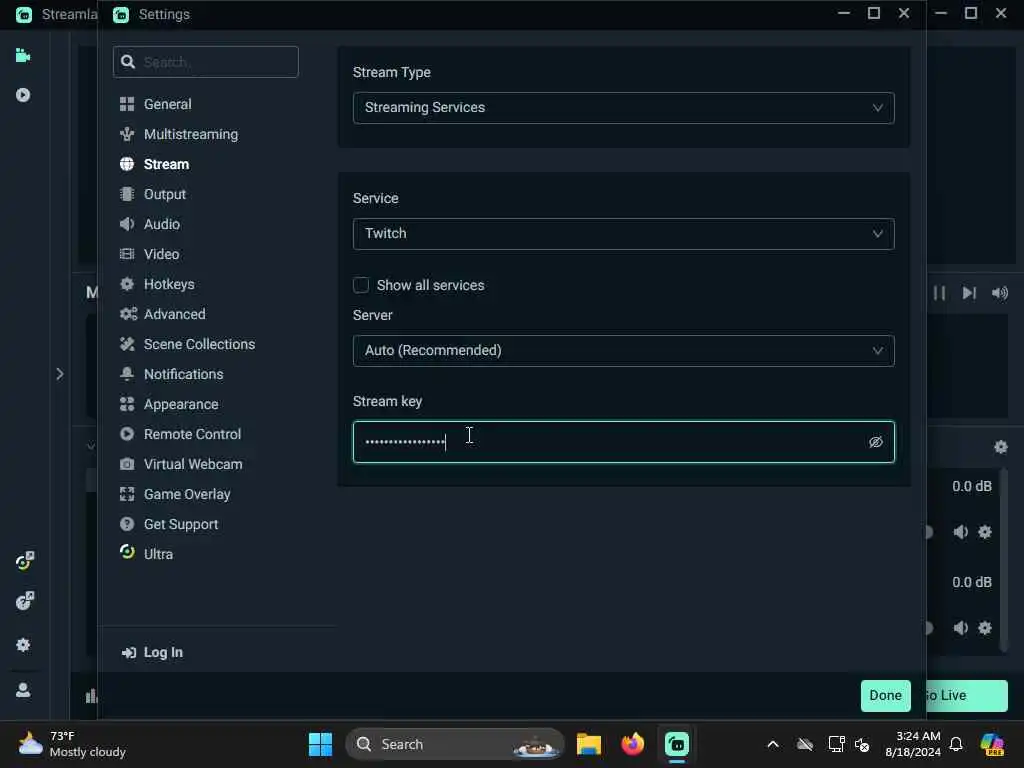The height and width of the screenshot is (768, 1024).
Task: Click the user account icon in left sidebar
Action: point(23,691)
